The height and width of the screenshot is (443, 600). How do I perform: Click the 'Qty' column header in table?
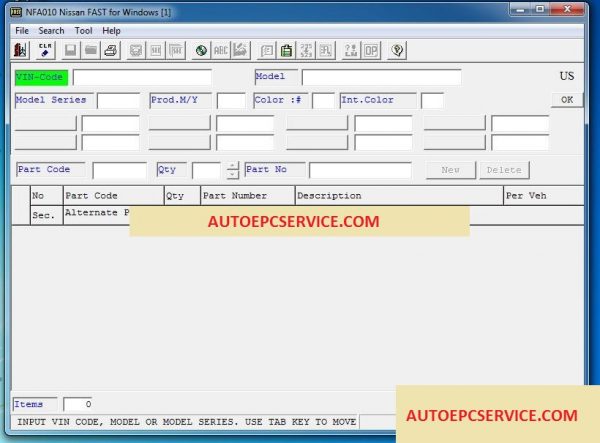click(182, 196)
